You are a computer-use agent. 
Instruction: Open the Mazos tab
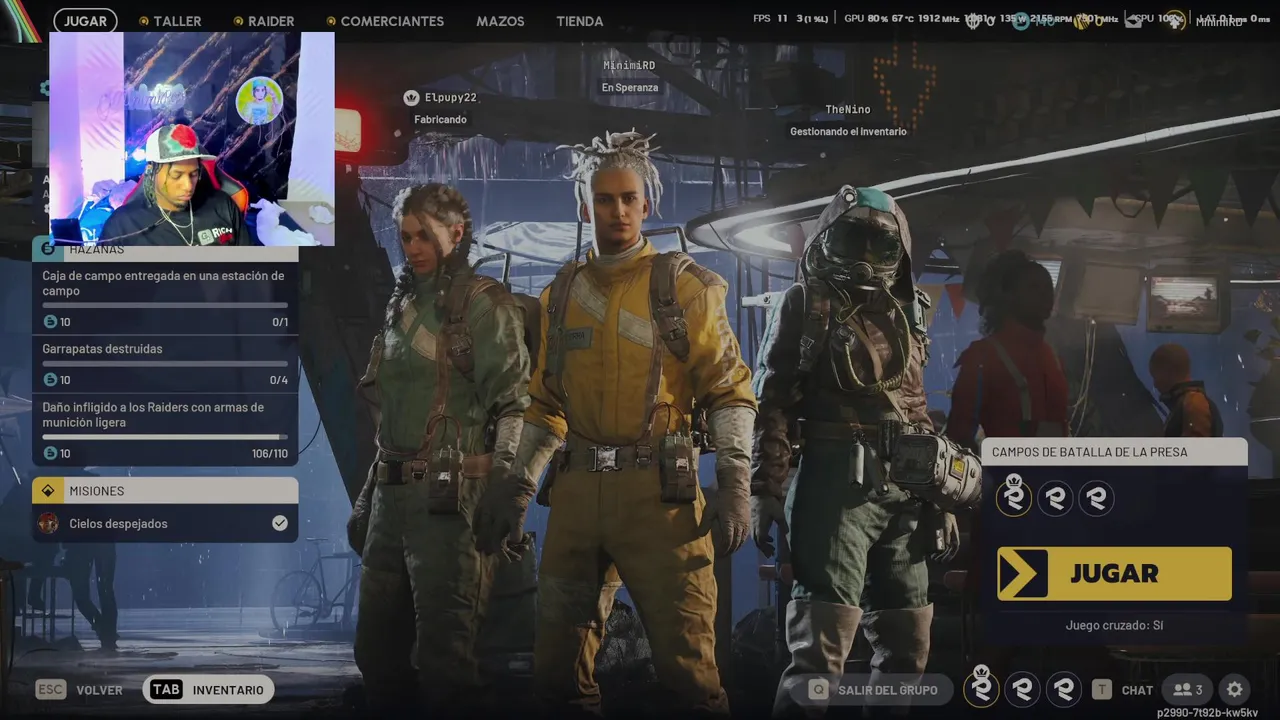500,21
